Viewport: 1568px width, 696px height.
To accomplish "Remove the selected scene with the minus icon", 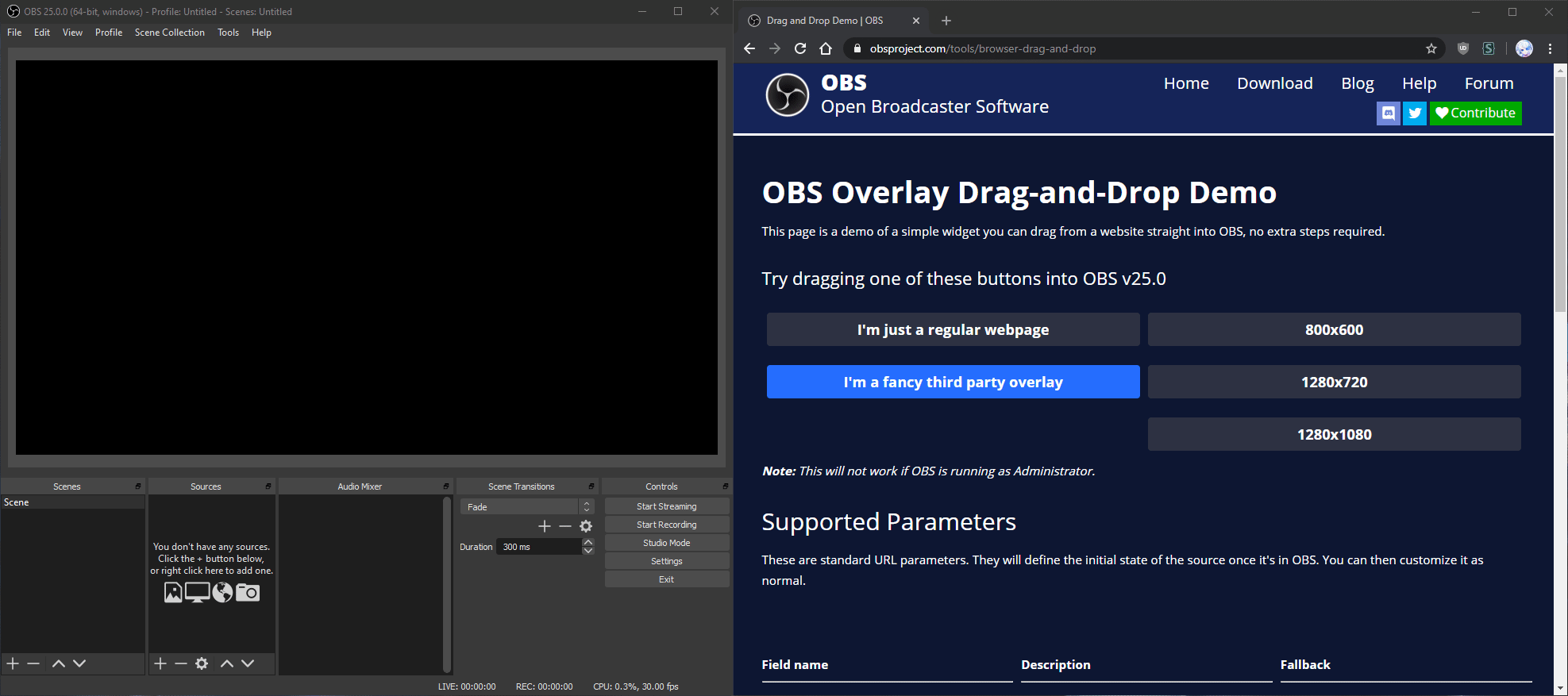I will 33,663.
